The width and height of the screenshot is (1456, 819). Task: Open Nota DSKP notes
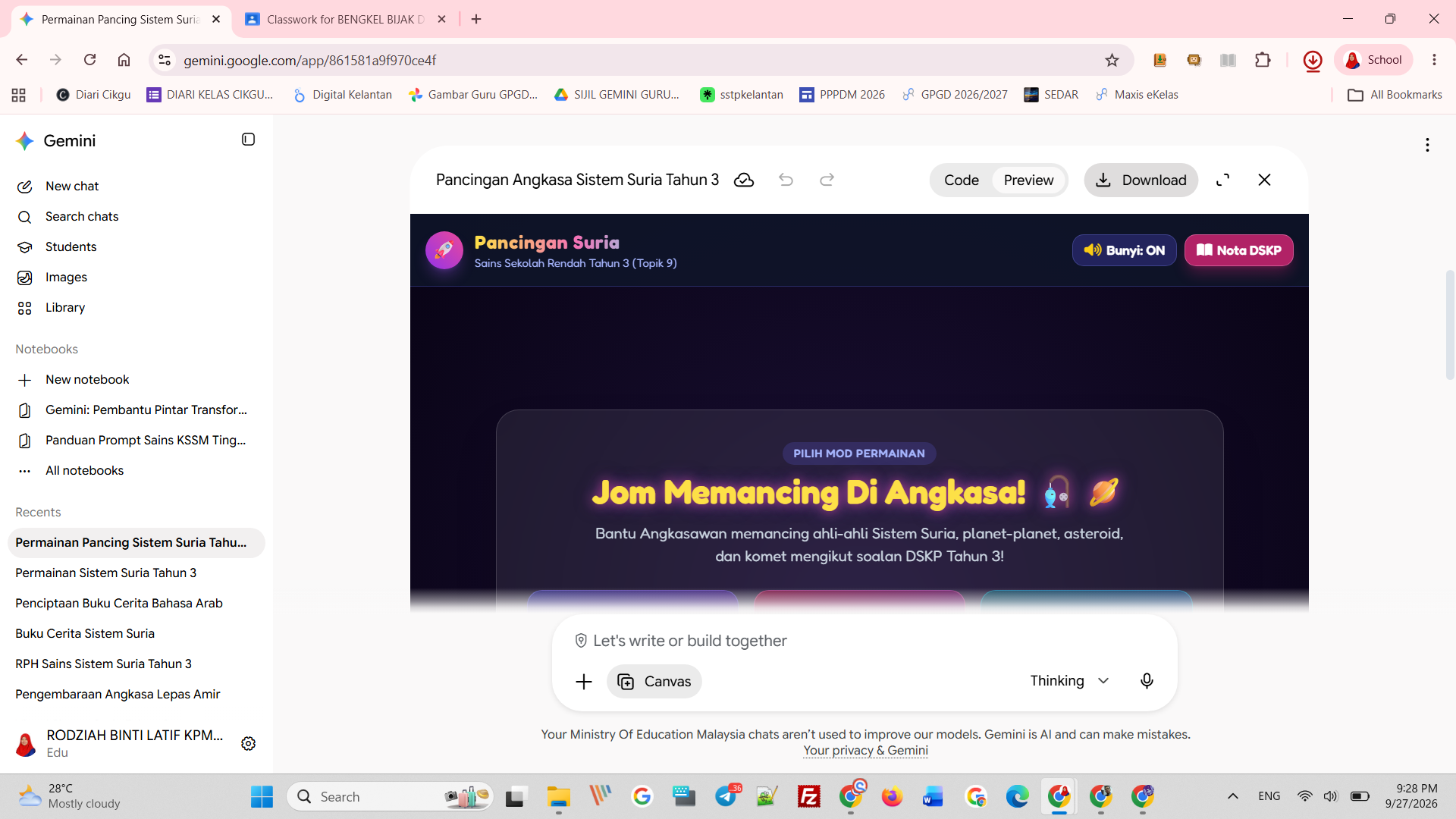(1238, 250)
